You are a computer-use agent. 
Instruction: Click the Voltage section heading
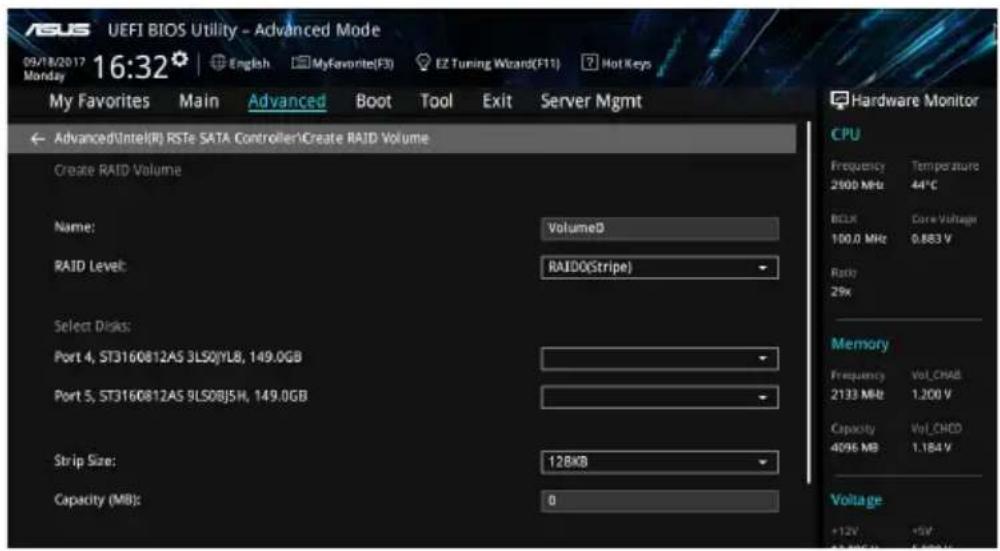856,500
